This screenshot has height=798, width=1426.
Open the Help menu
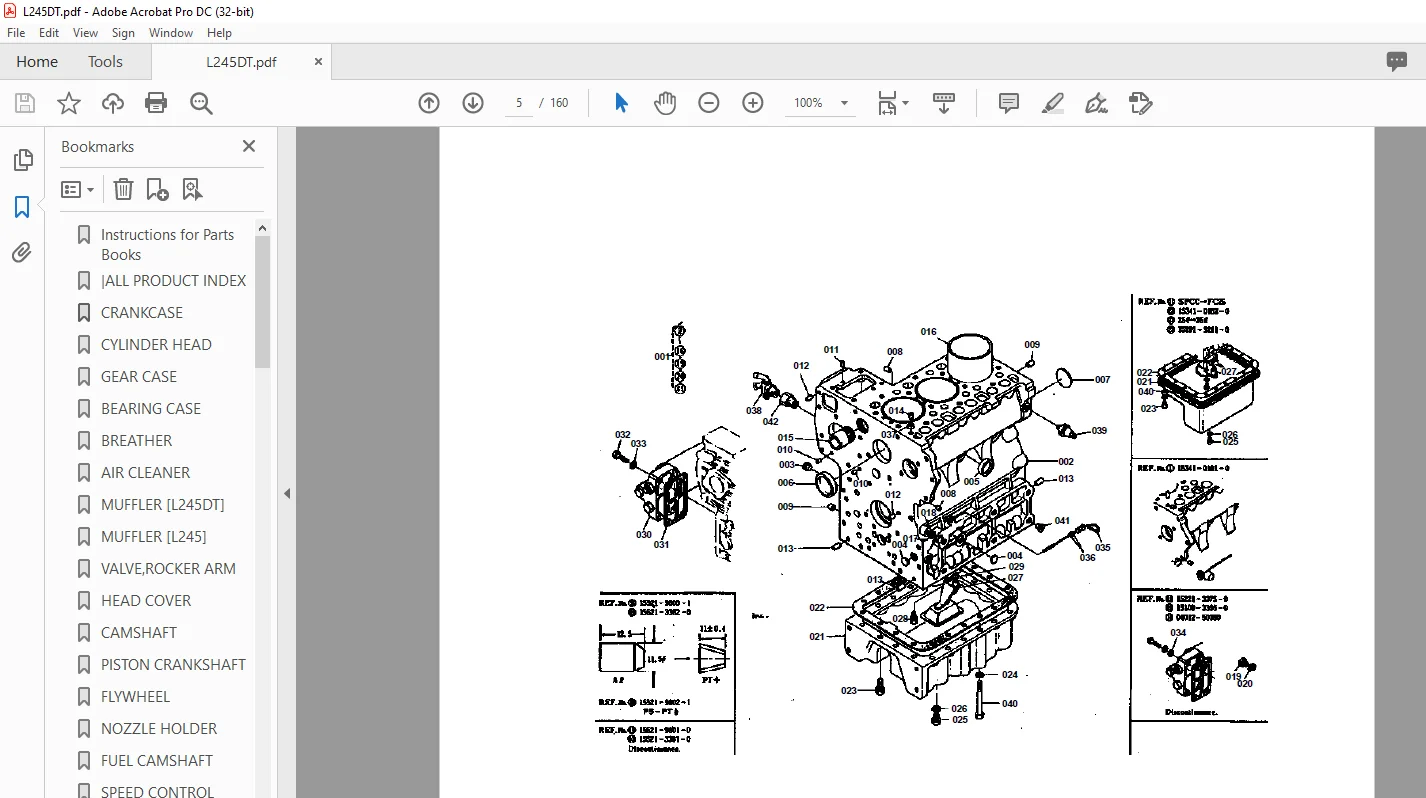(219, 33)
